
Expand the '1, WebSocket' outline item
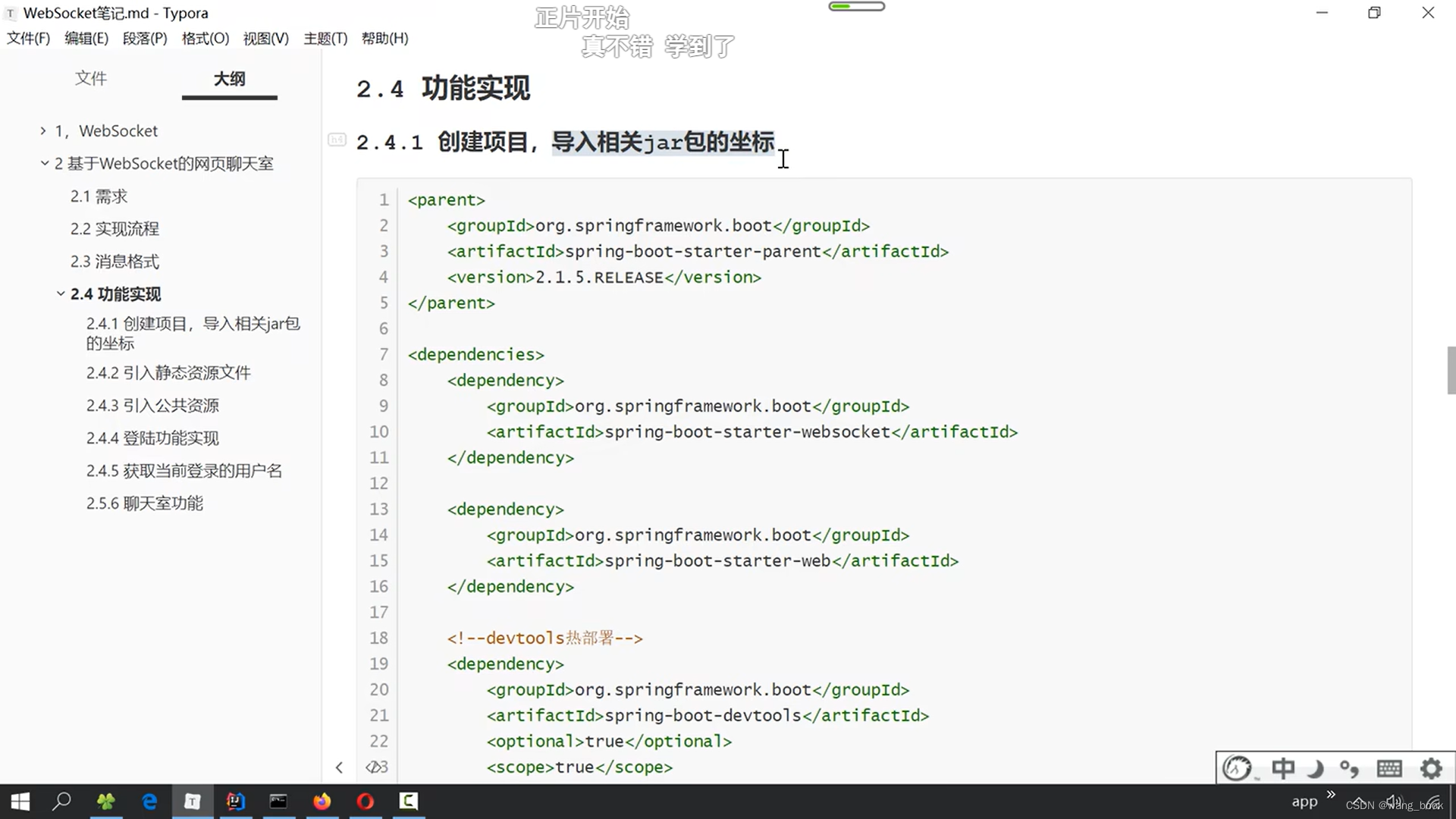[x=42, y=130]
